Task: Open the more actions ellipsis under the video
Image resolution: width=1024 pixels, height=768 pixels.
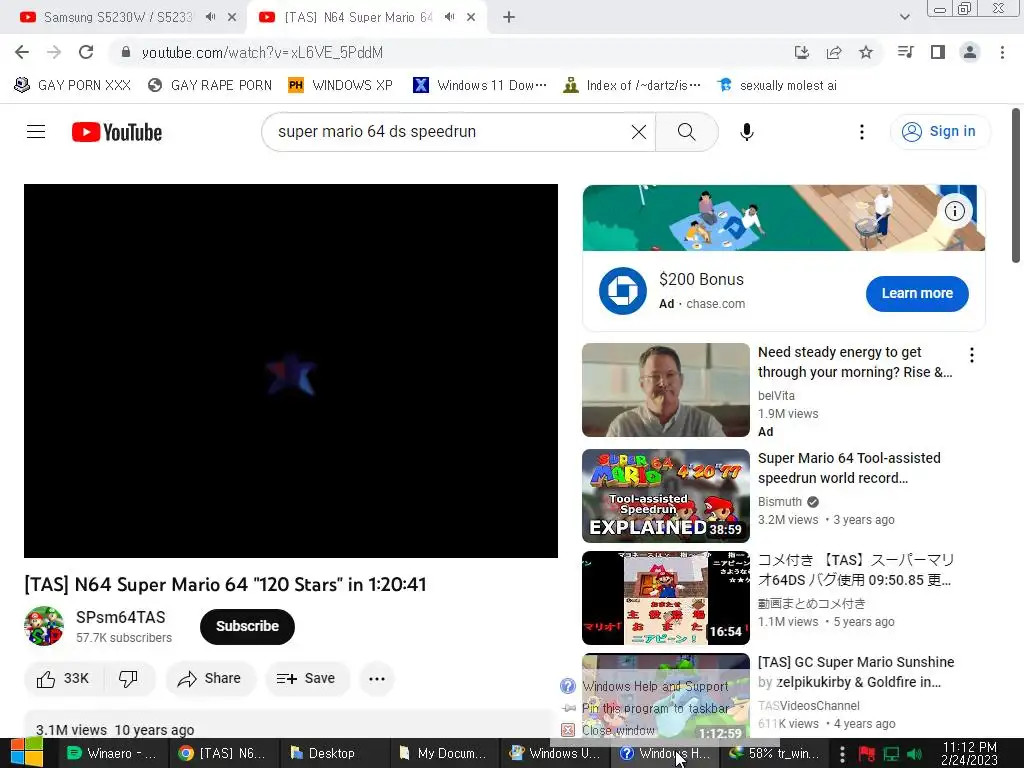Action: pyautogui.click(x=377, y=679)
